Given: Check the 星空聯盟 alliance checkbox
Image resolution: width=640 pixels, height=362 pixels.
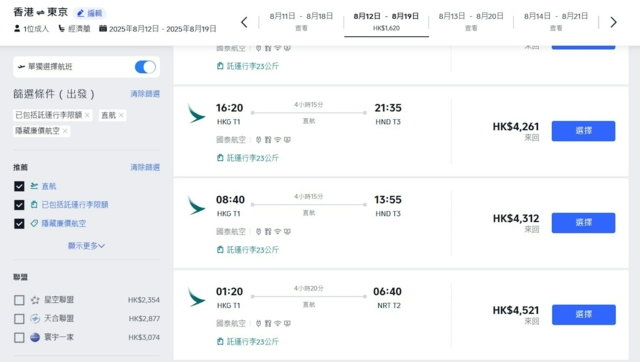Looking at the screenshot, I should pyautogui.click(x=19, y=300).
